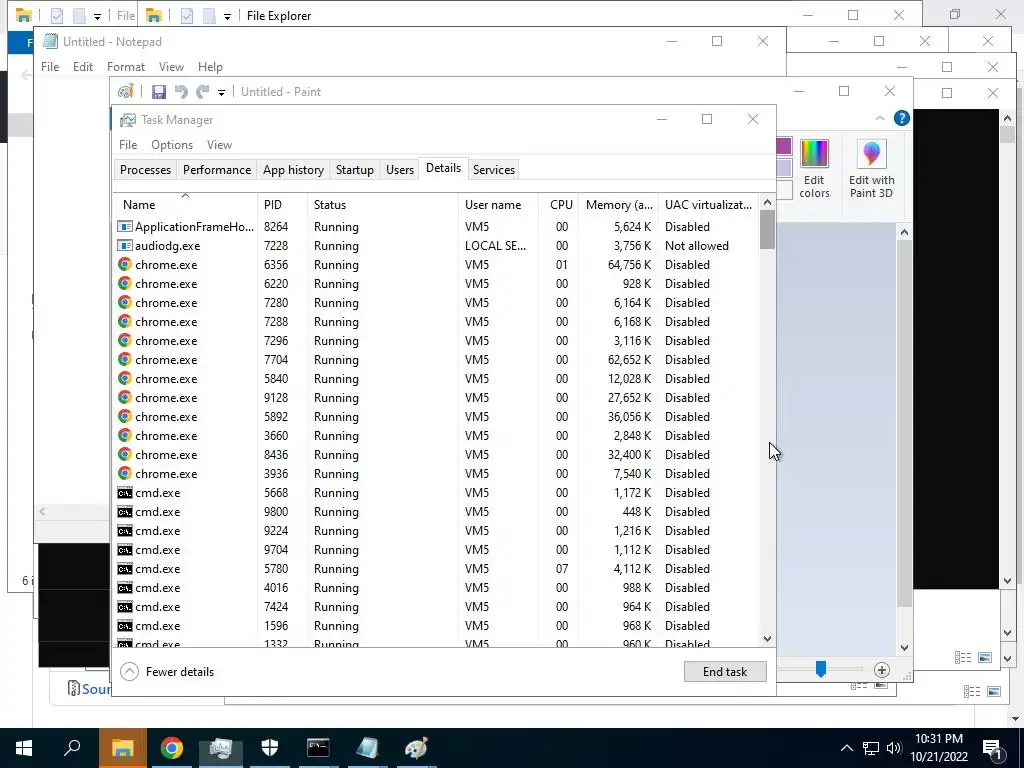Click Task Manager scrollbar up arrow
The image size is (1024, 768).
[x=767, y=202]
